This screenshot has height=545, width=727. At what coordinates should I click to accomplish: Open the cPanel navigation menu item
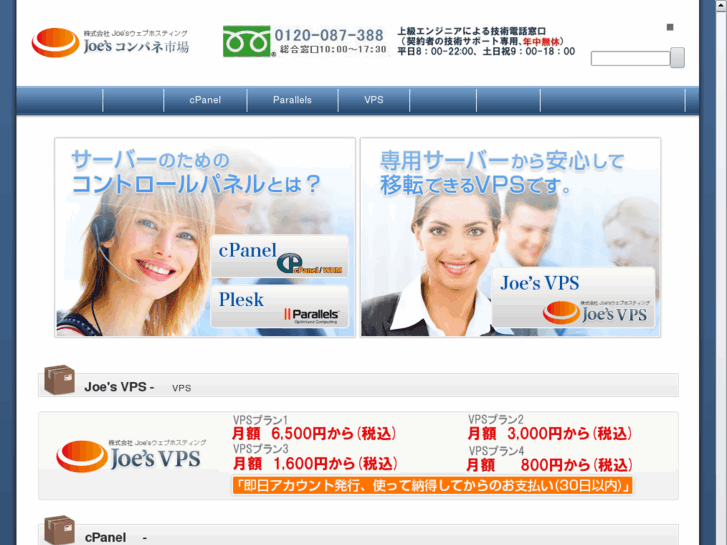[205, 100]
